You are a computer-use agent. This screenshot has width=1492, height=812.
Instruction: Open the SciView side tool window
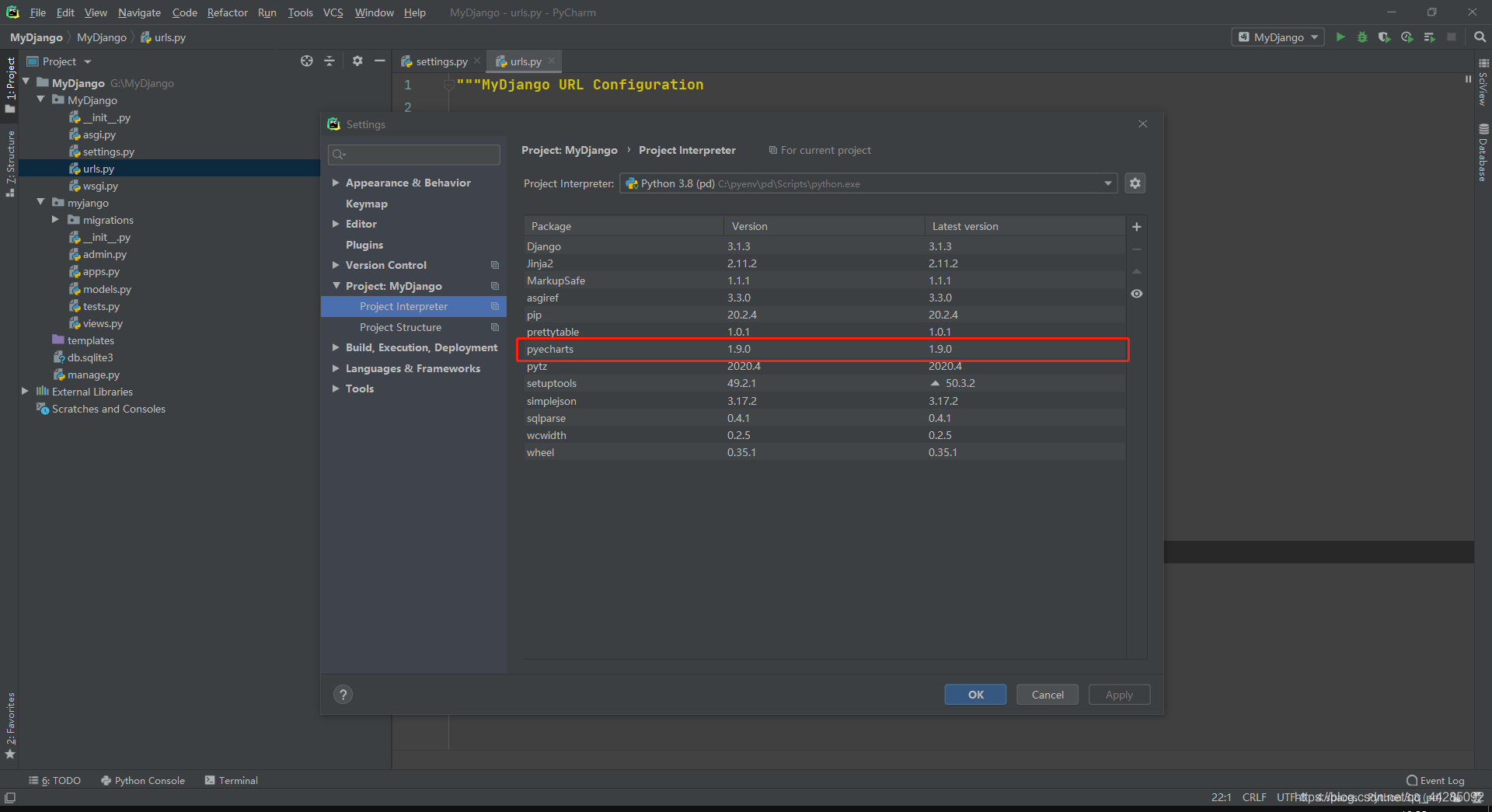pyautogui.click(x=1483, y=82)
